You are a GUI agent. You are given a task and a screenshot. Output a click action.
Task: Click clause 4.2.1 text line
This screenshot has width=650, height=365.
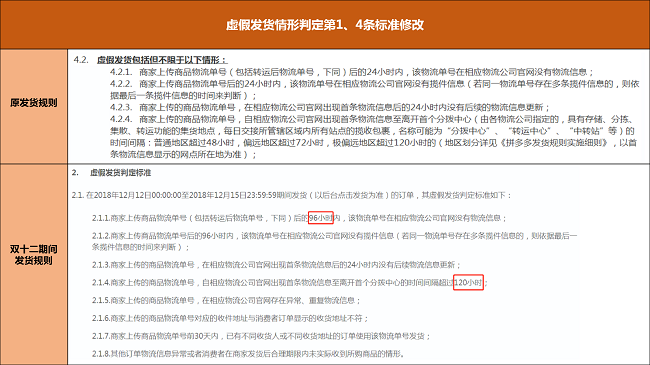click(x=352, y=72)
